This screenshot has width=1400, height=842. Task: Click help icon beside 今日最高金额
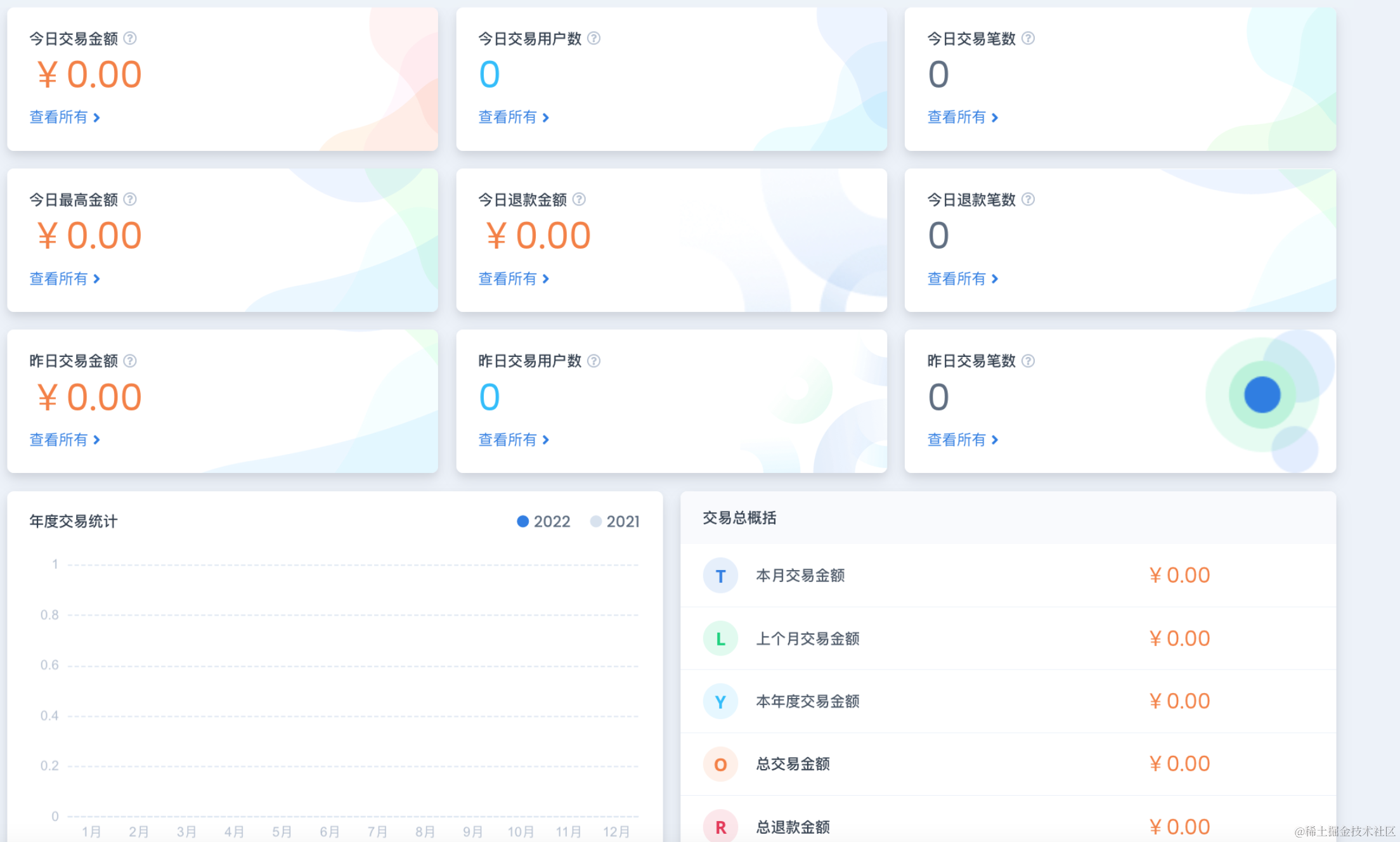(x=130, y=200)
